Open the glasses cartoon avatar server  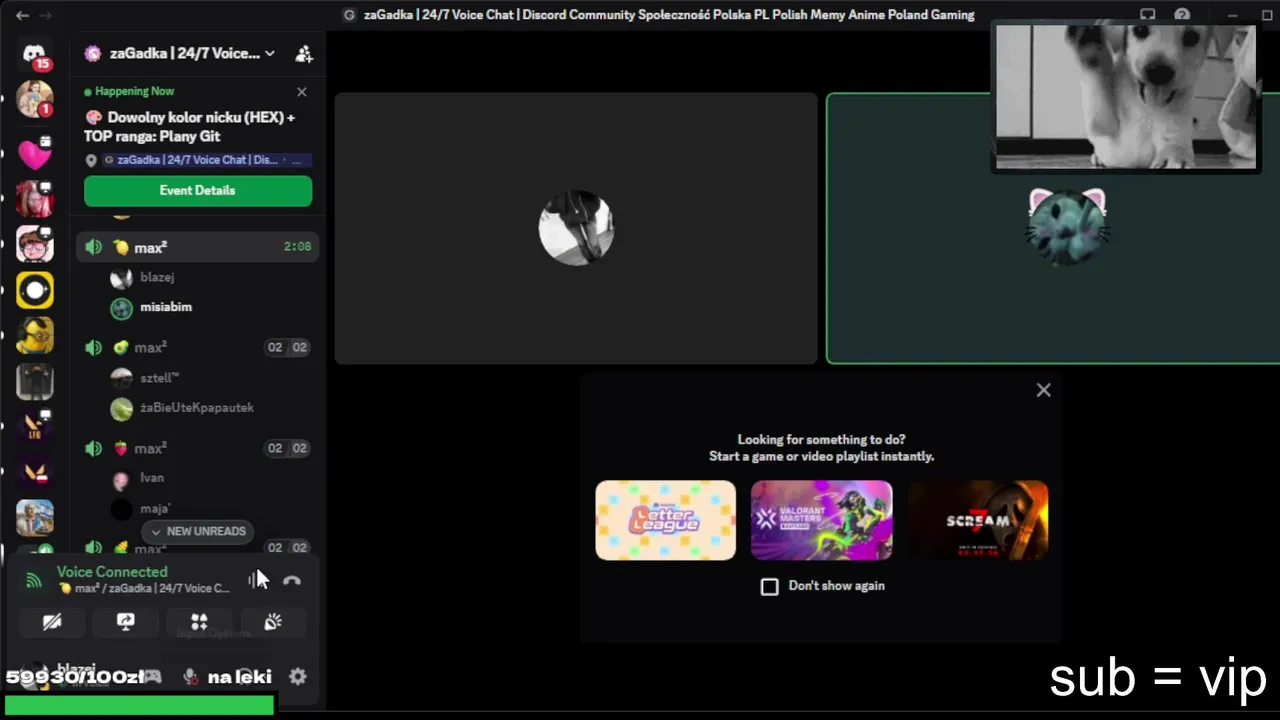pos(35,245)
